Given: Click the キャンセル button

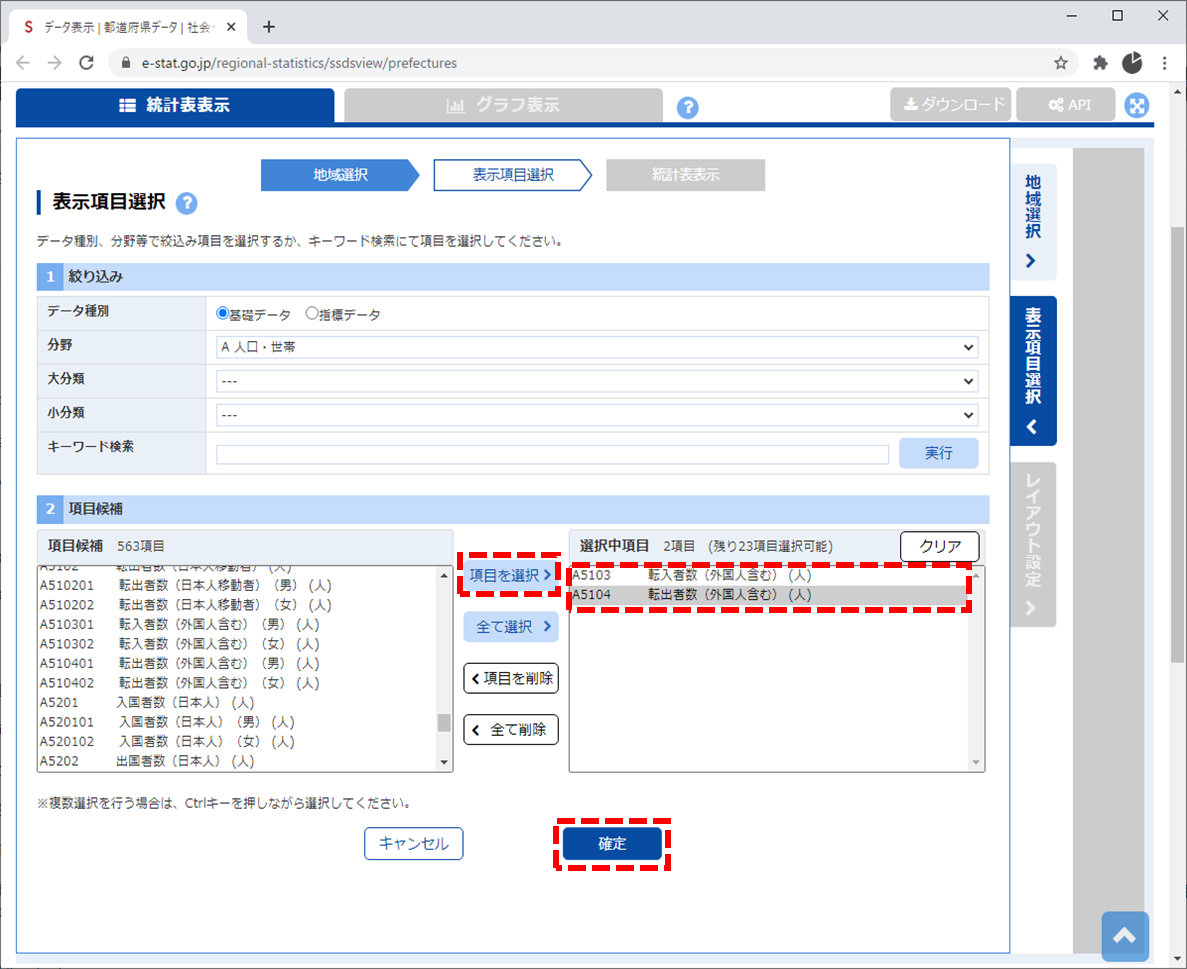Looking at the screenshot, I should [x=413, y=843].
